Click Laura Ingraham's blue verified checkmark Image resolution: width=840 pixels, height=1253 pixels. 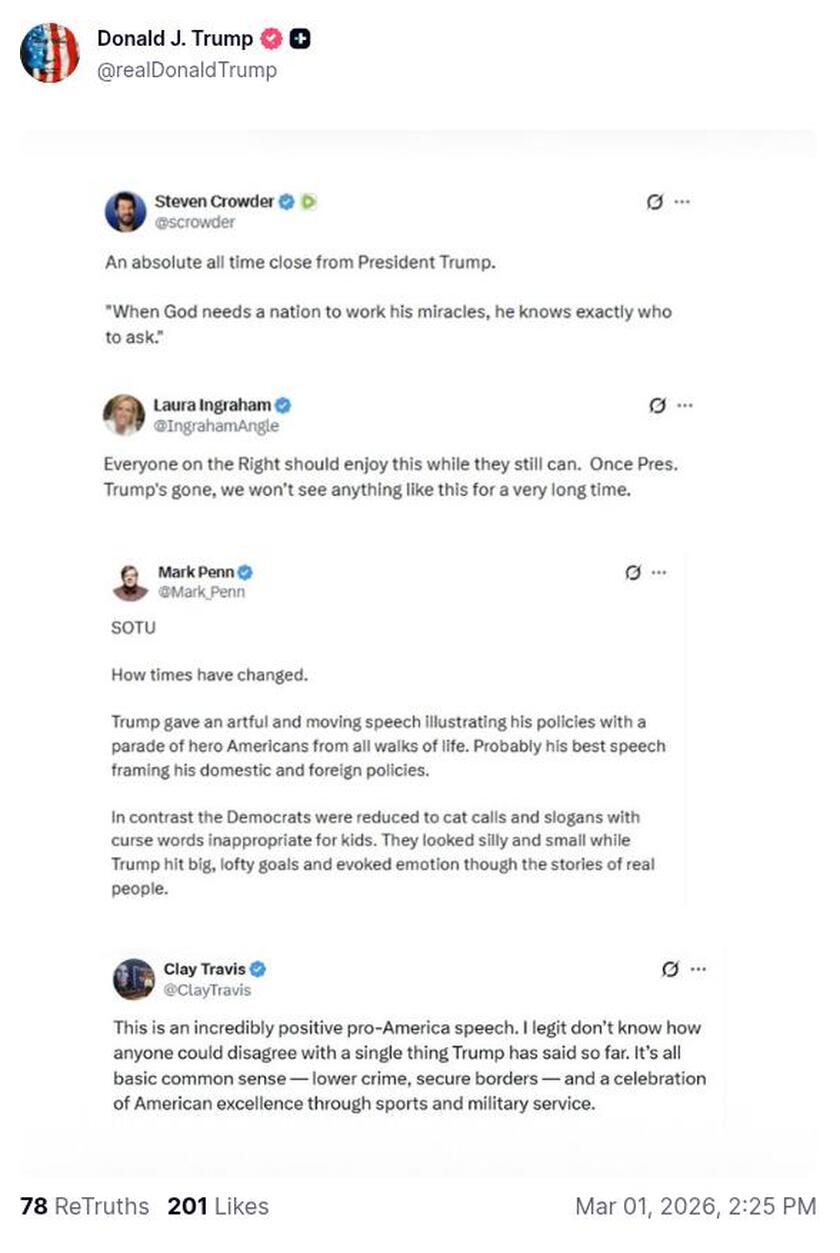[283, 405]
